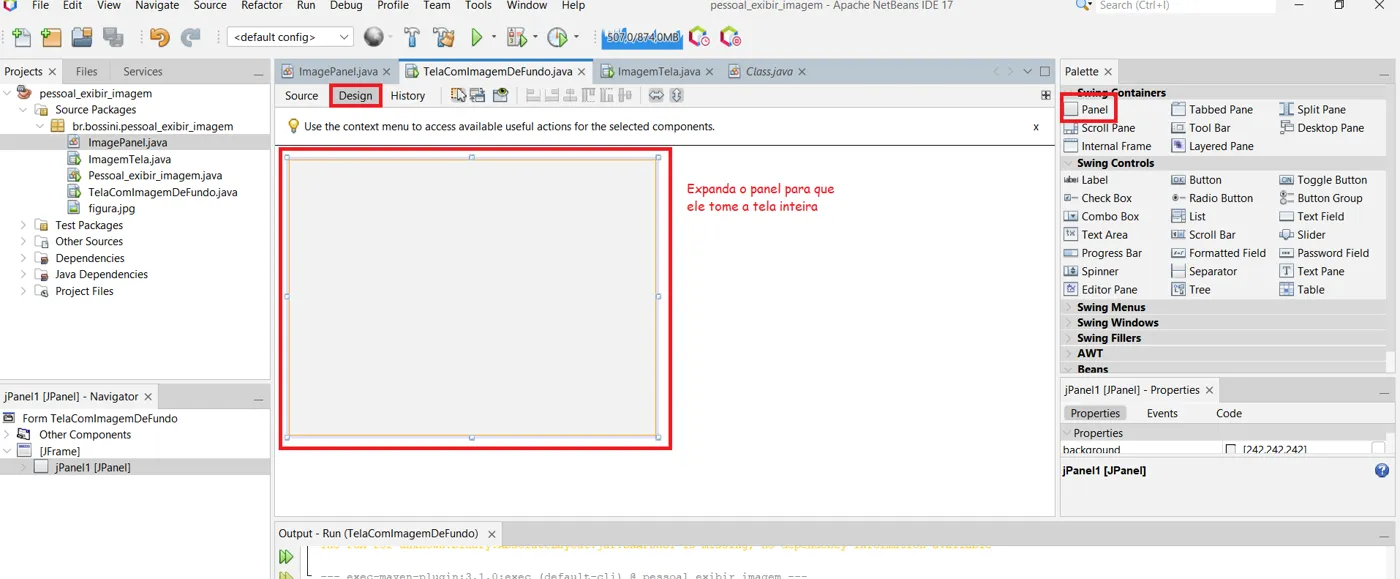Click the horizontal resizability icon
Screen dimensions: 1400x579
tap(656, 95)
